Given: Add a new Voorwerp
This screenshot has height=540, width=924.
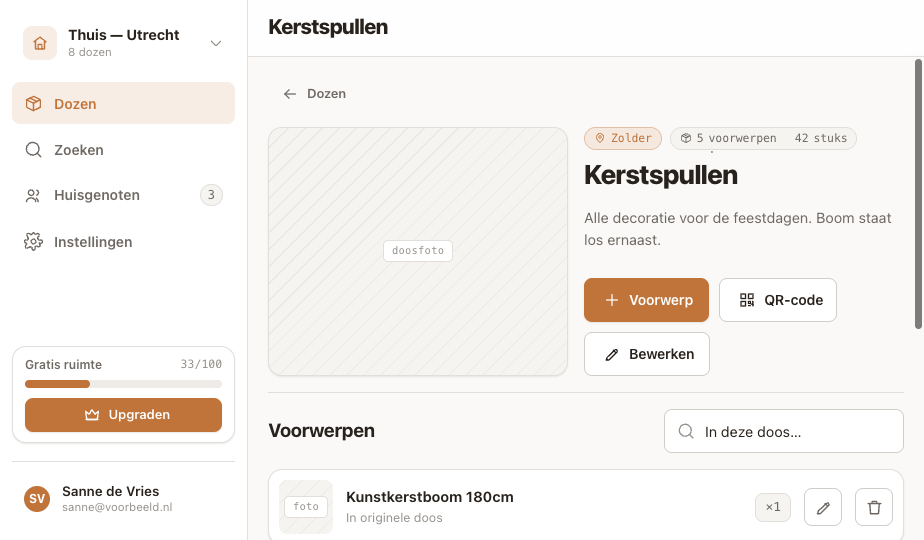Looking at the screenshot, I should (646, 300).
